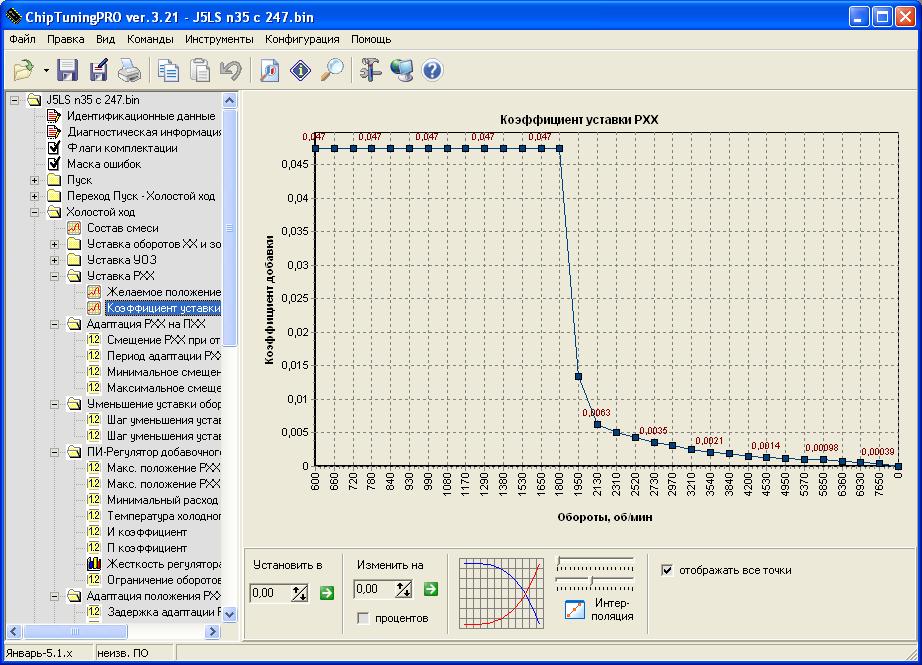922x665 pixels.
Task: Open a firmware file with toolbar icon
Action: tap(23, 70)
